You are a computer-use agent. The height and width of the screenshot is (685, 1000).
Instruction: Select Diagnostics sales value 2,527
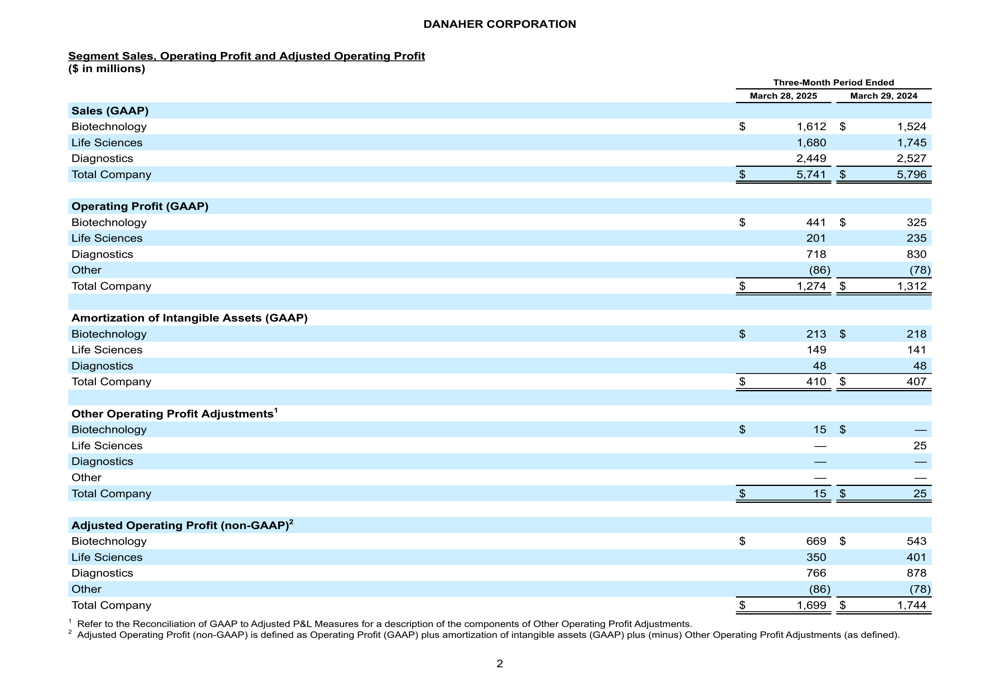[x=912, y=158]
